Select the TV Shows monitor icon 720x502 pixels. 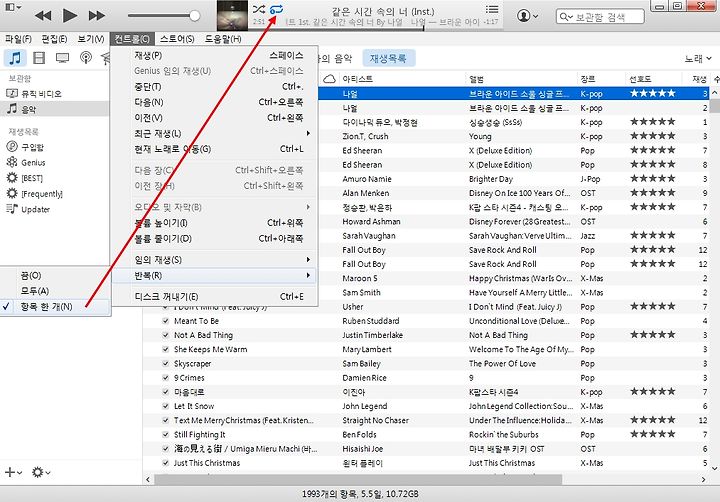pyautogui.click(x=62, y=58)
